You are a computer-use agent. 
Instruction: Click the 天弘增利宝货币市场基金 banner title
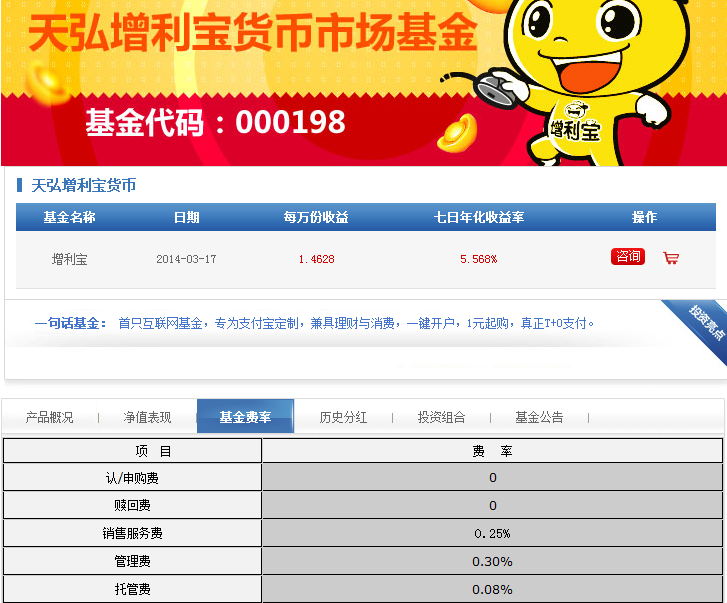coord(253,32)
